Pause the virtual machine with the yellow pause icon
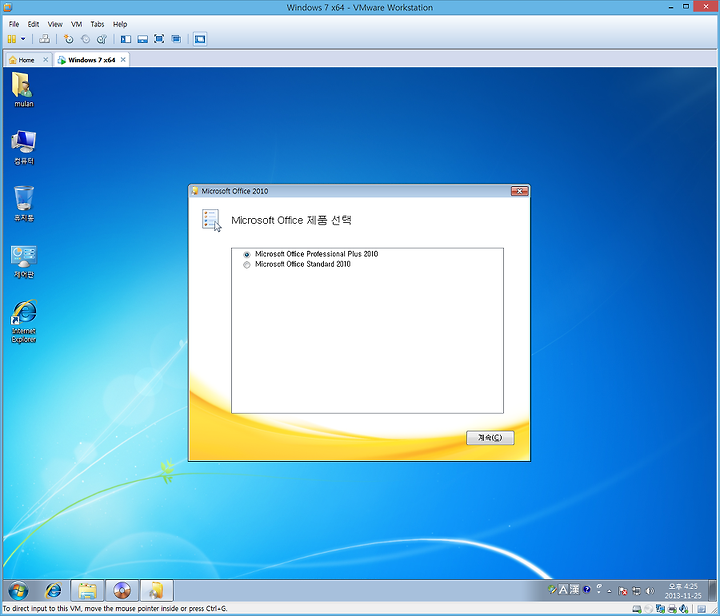Image resolution: width=720 pixels, height=616 pixels. click(12, 39)
